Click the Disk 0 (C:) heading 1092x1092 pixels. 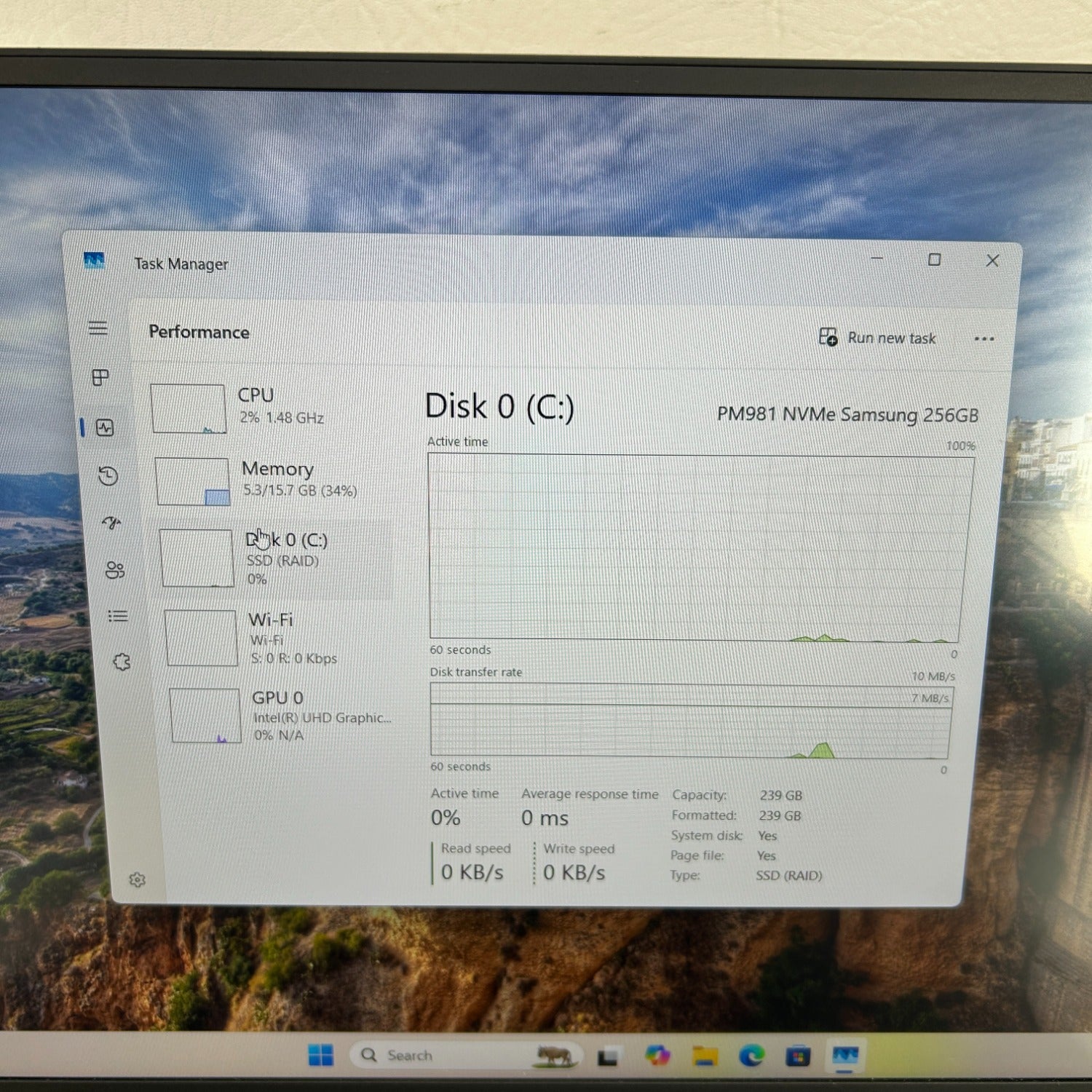499,406
